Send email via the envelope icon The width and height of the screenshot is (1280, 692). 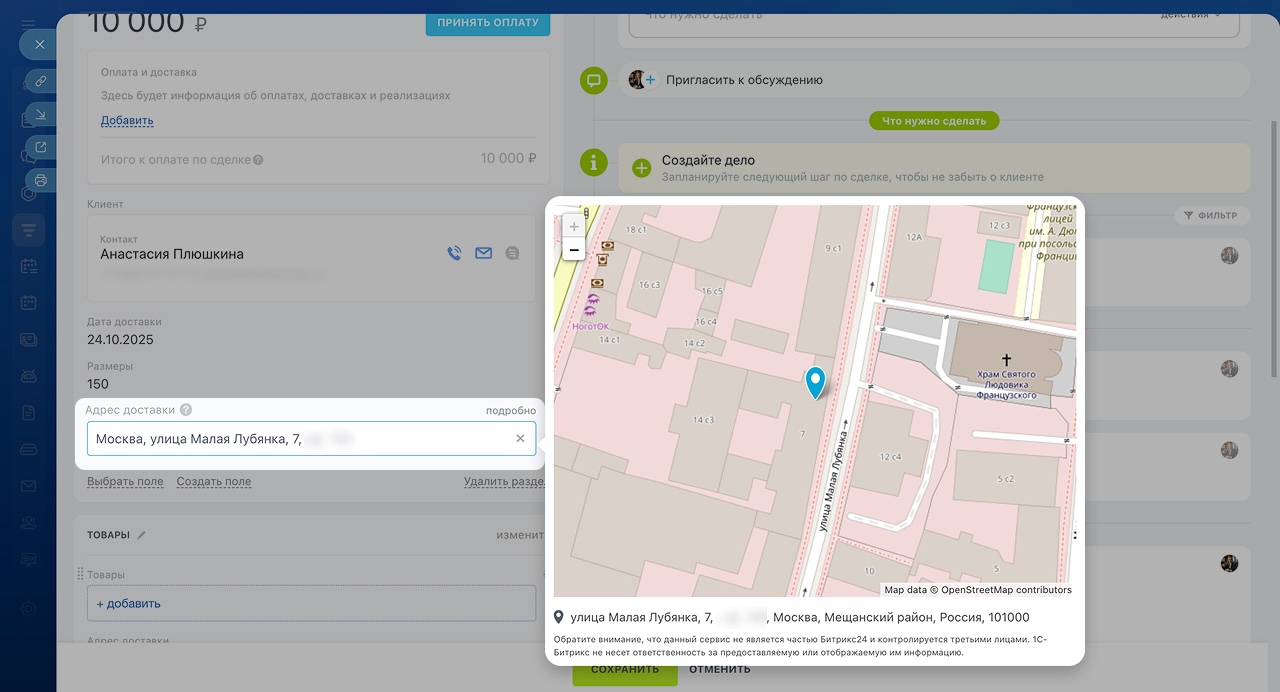tap(484, 254)
